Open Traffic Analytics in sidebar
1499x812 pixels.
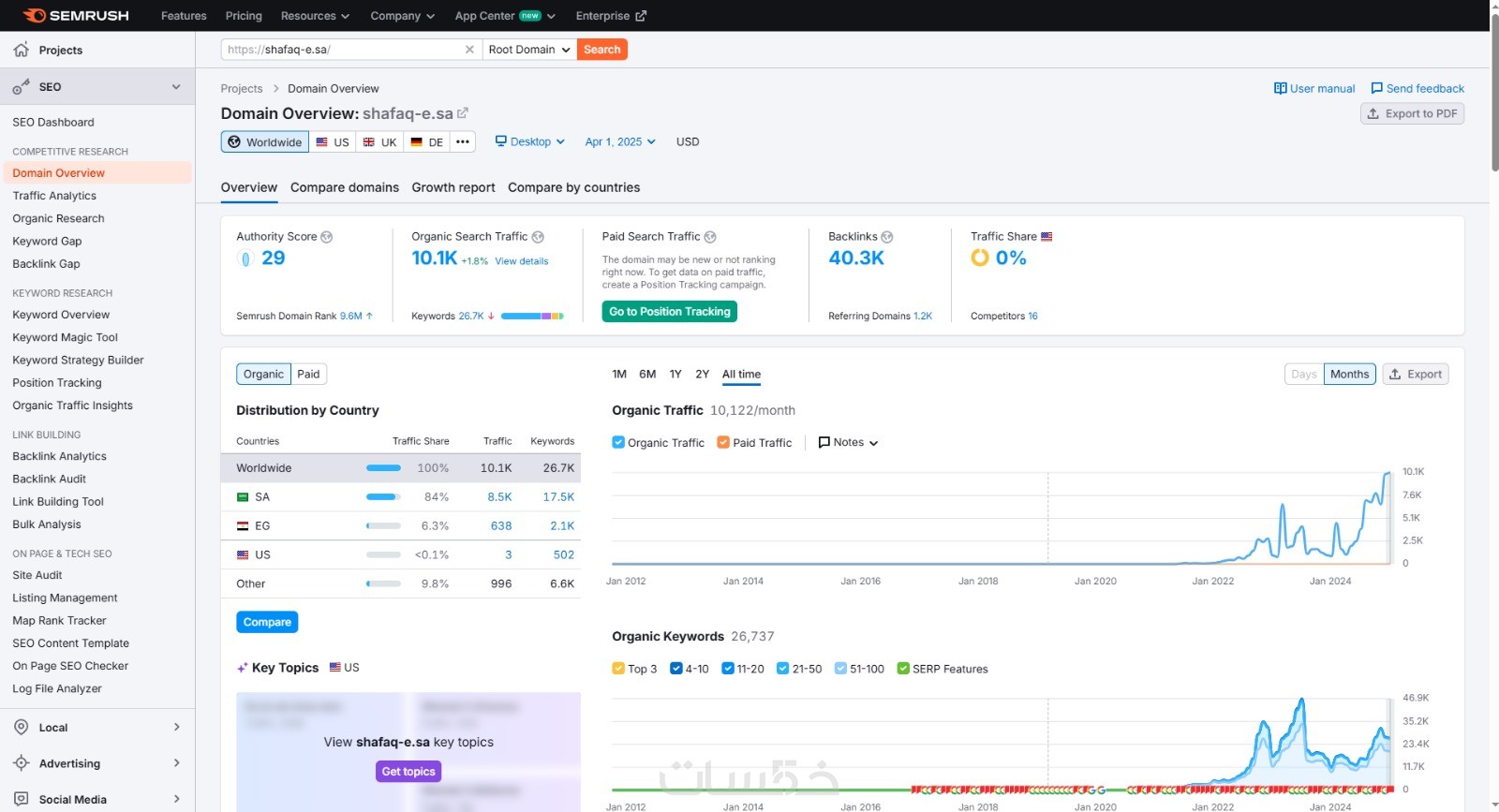(54, 196)
